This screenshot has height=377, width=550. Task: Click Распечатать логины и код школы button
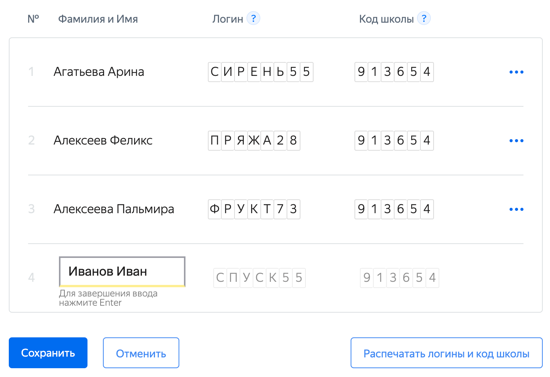[446, 353]
